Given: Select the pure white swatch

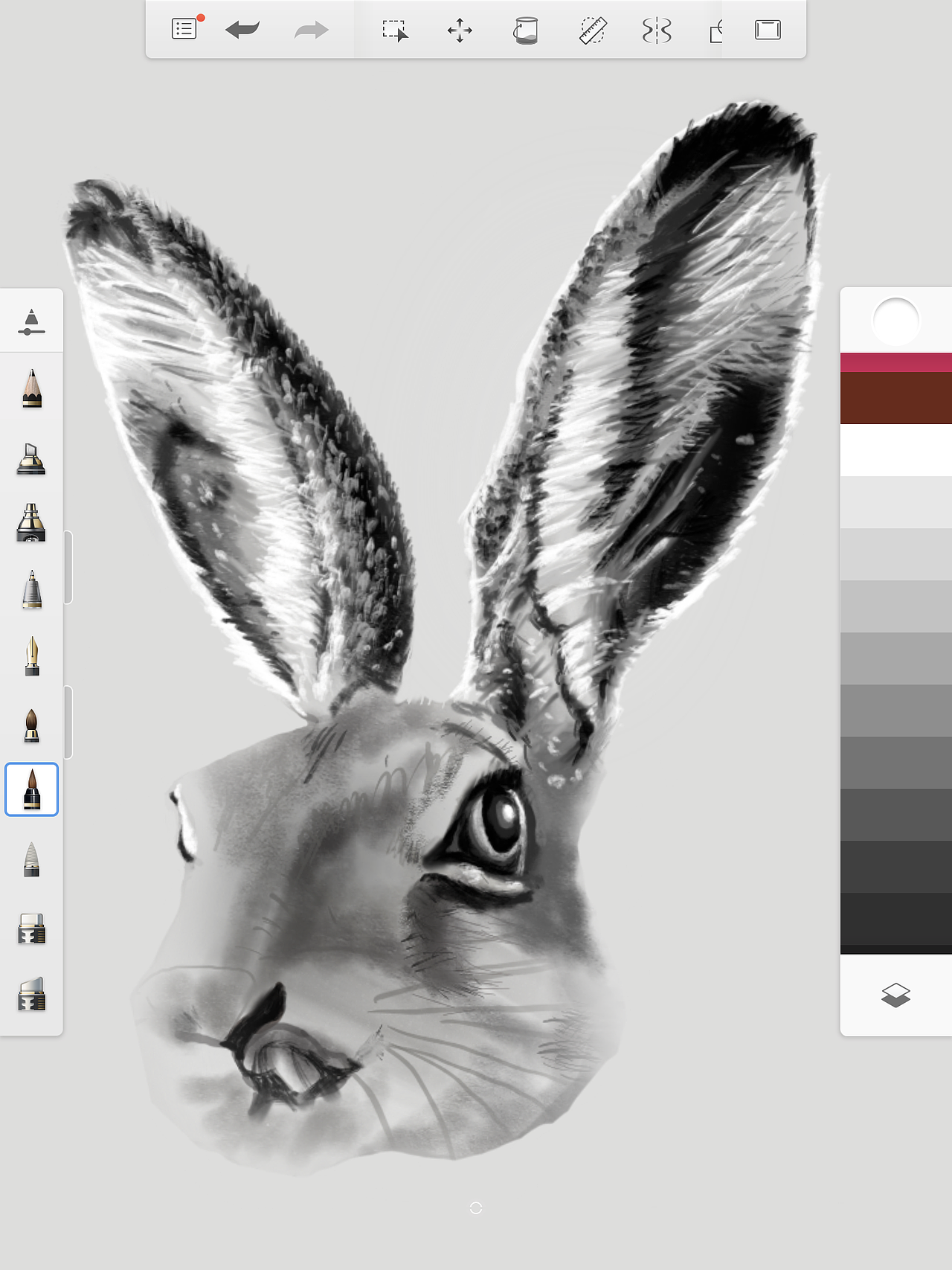Looking at the screenshot, I should (x=896, y=450).
